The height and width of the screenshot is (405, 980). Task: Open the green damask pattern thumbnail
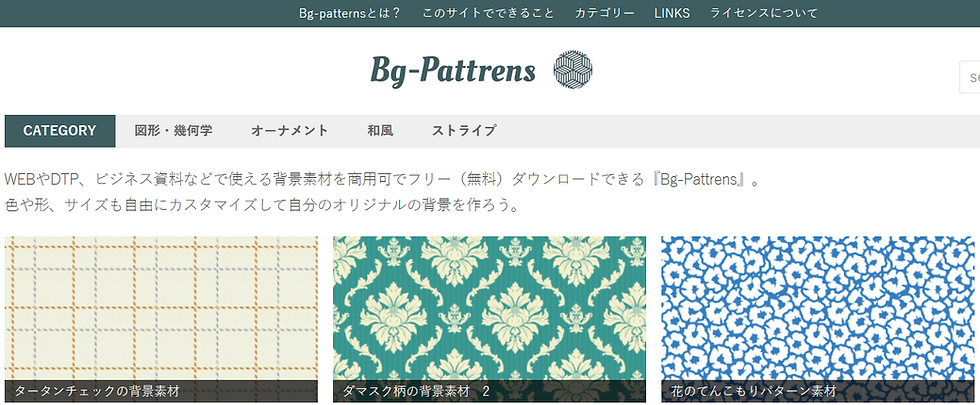(x=489, y=308)
